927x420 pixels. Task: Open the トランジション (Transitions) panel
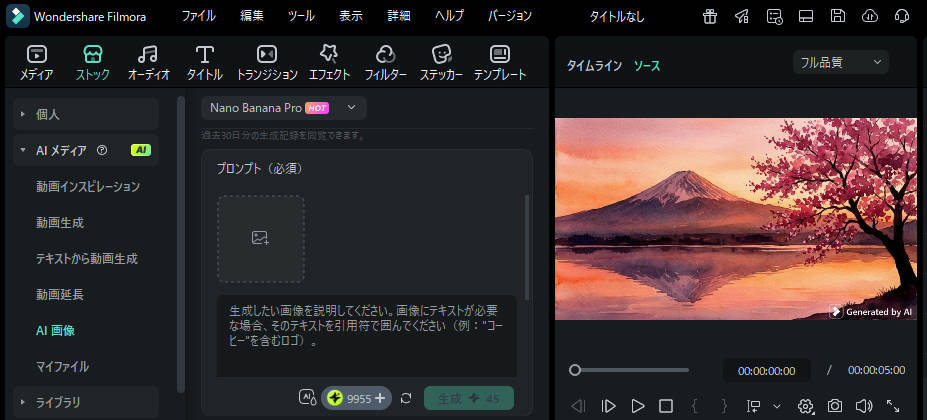click(x=267, y=63)
